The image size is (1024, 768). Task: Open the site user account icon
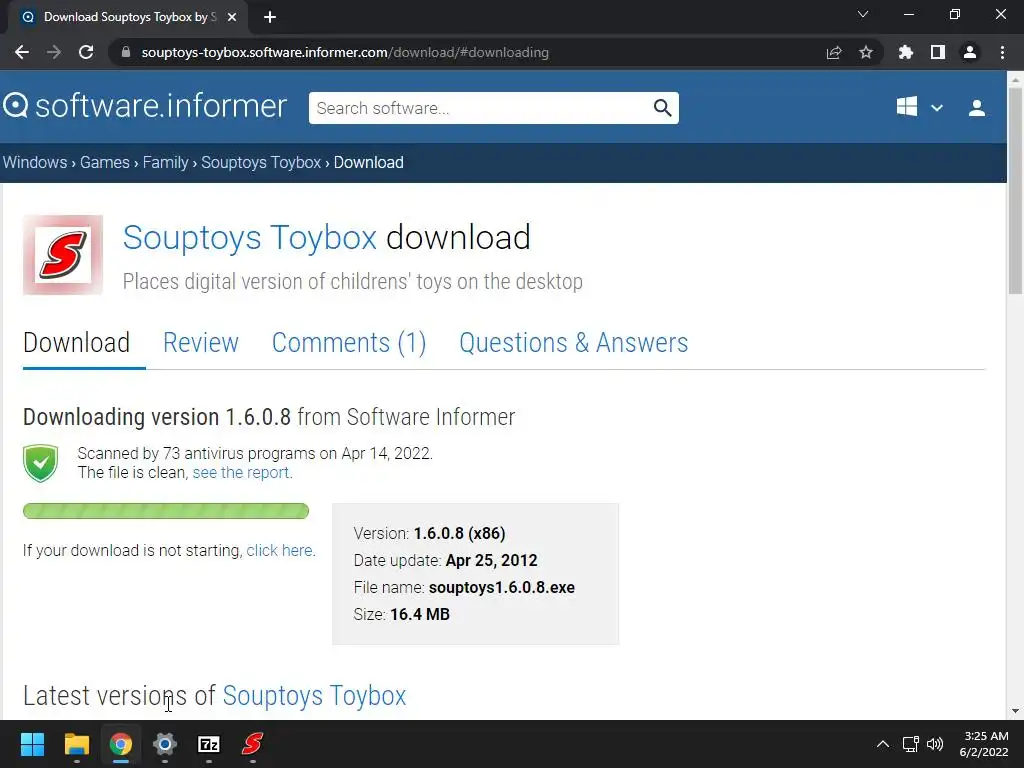[976, 108]
